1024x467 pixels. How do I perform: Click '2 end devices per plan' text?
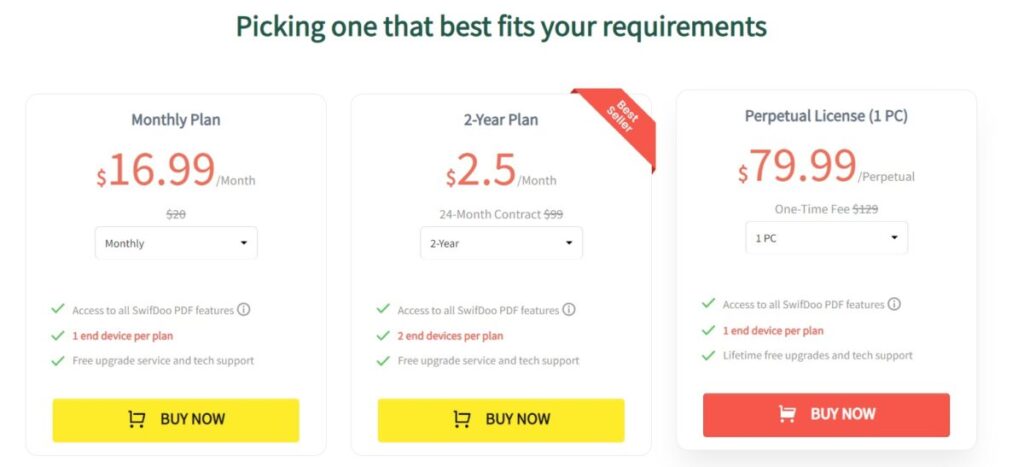click(x=451, y=336)
